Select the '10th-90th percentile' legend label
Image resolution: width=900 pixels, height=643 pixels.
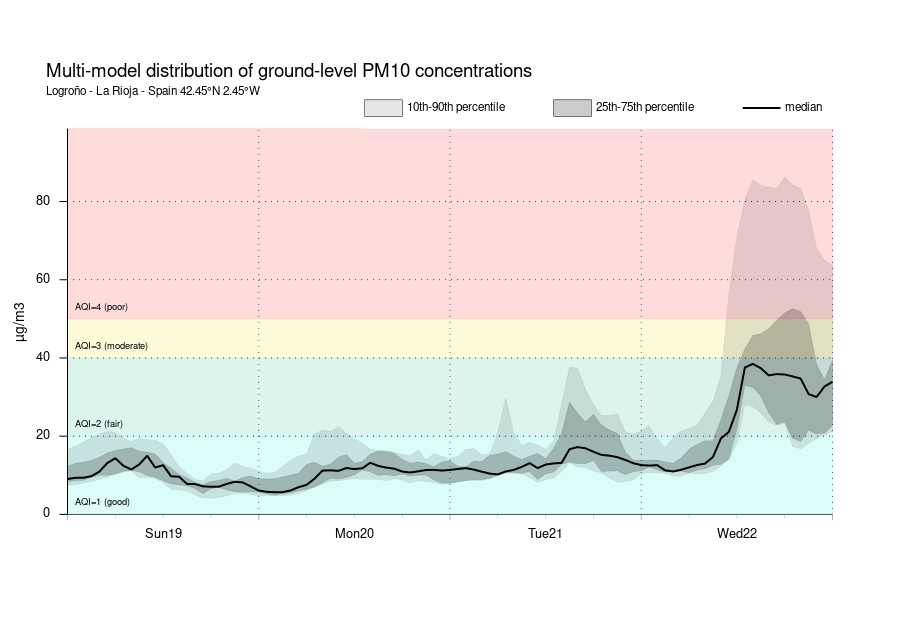point(455,107)
